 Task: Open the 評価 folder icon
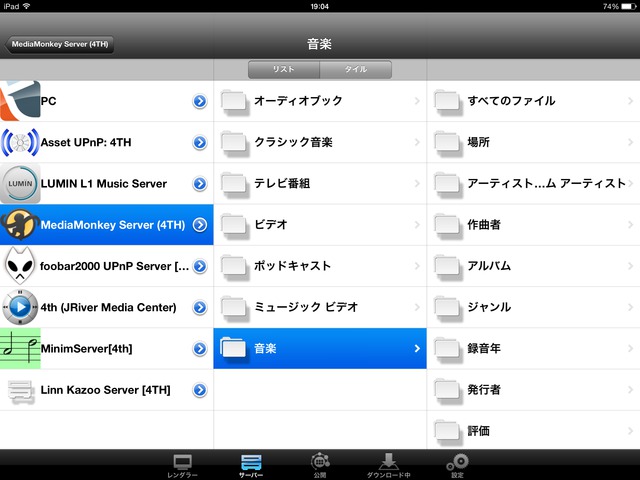point(447,432)
